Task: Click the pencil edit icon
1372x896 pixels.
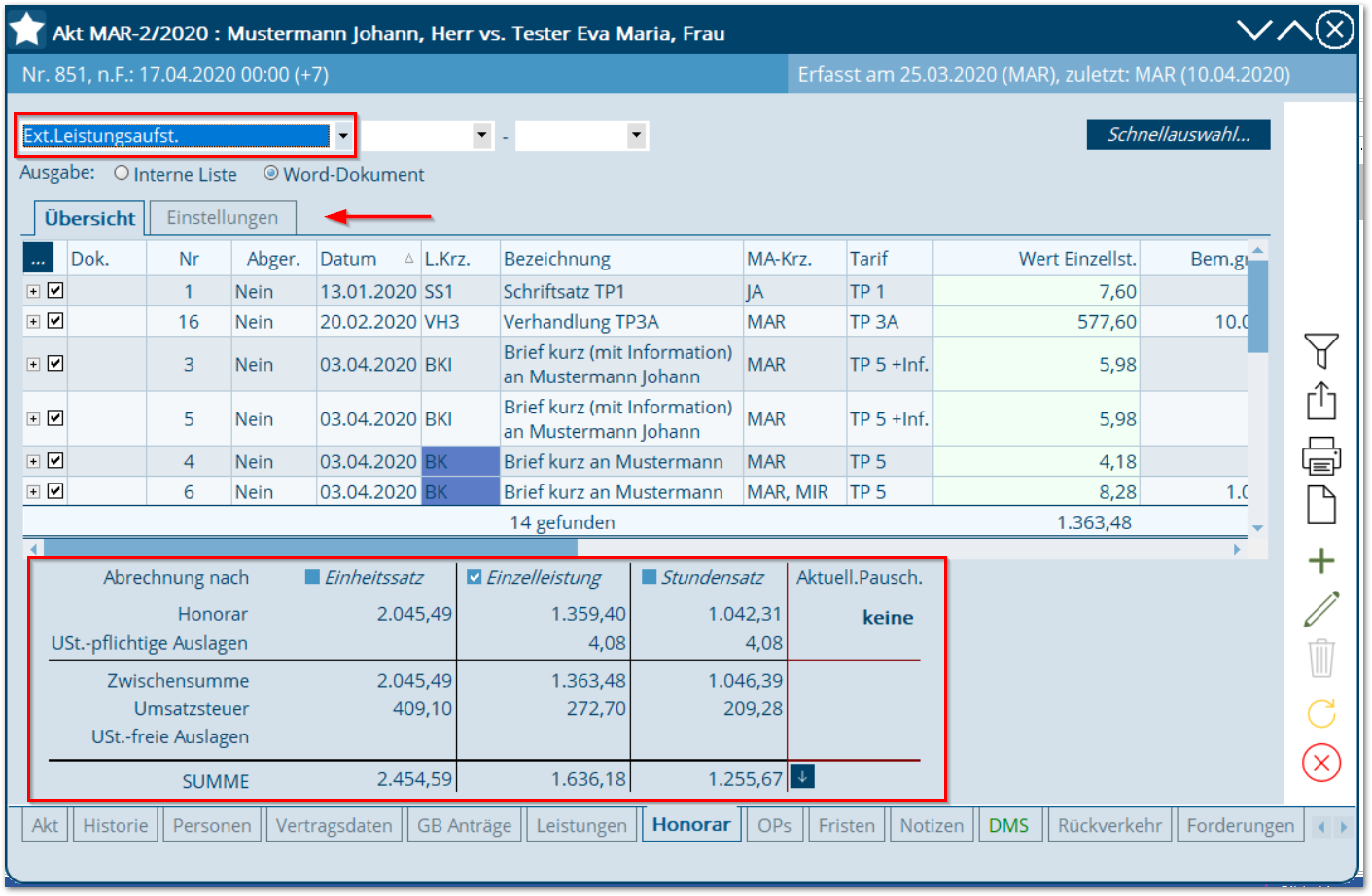Action: [1320, 609]
